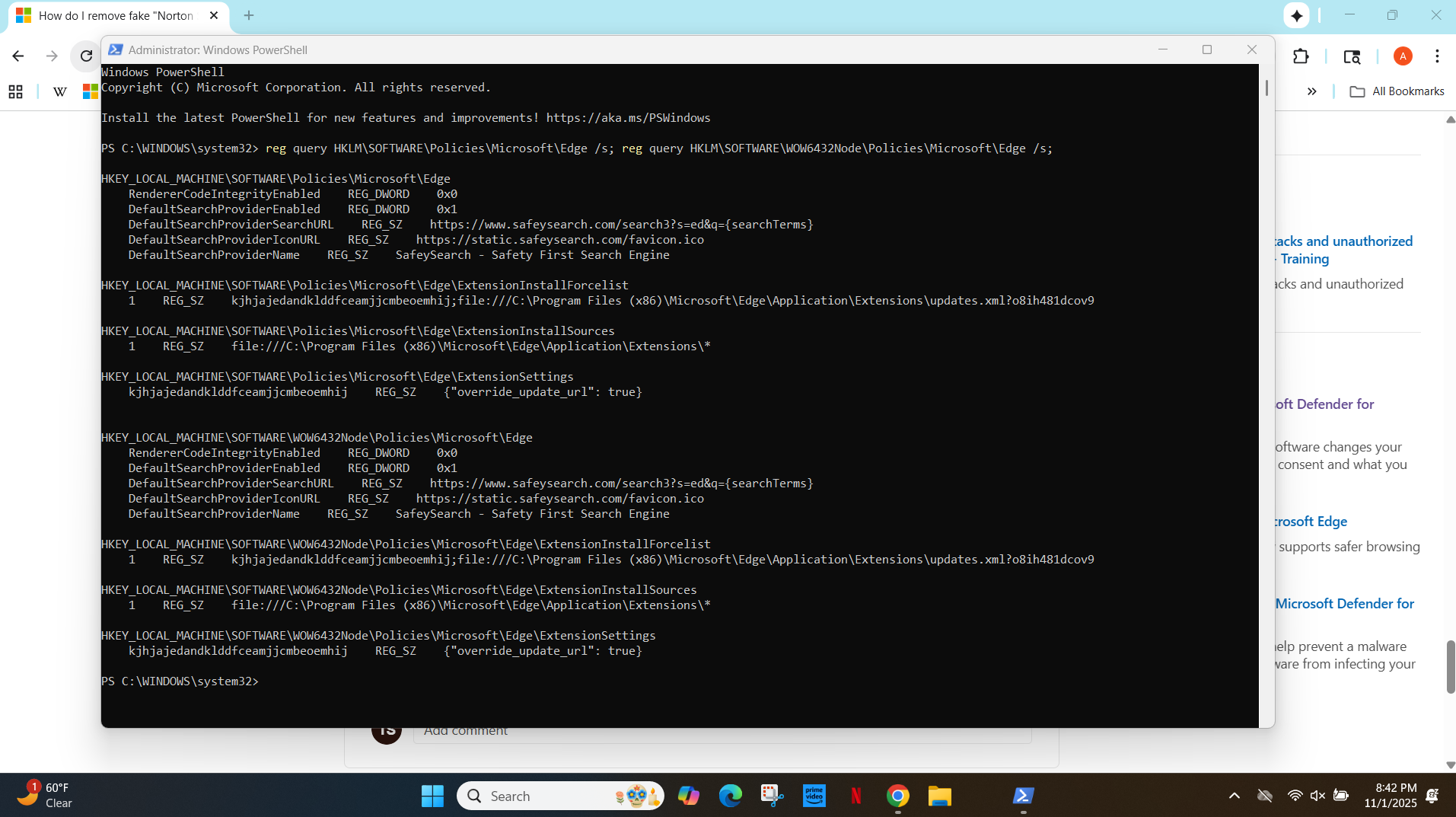Viewport: 1456px width, 817px height.
Task: Click 'Copyright (C) Microsoft Corporation' line
Action: [296, 88]
